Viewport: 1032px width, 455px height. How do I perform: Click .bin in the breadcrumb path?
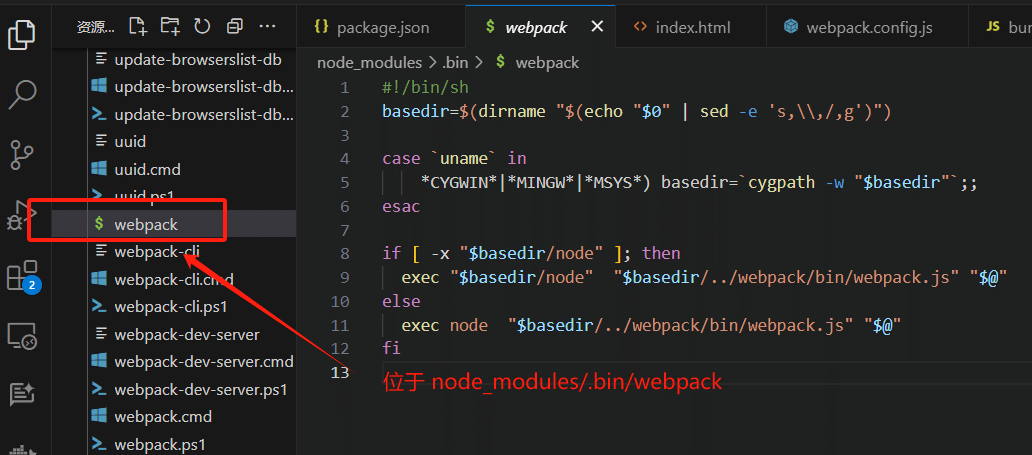click(457, 63)
